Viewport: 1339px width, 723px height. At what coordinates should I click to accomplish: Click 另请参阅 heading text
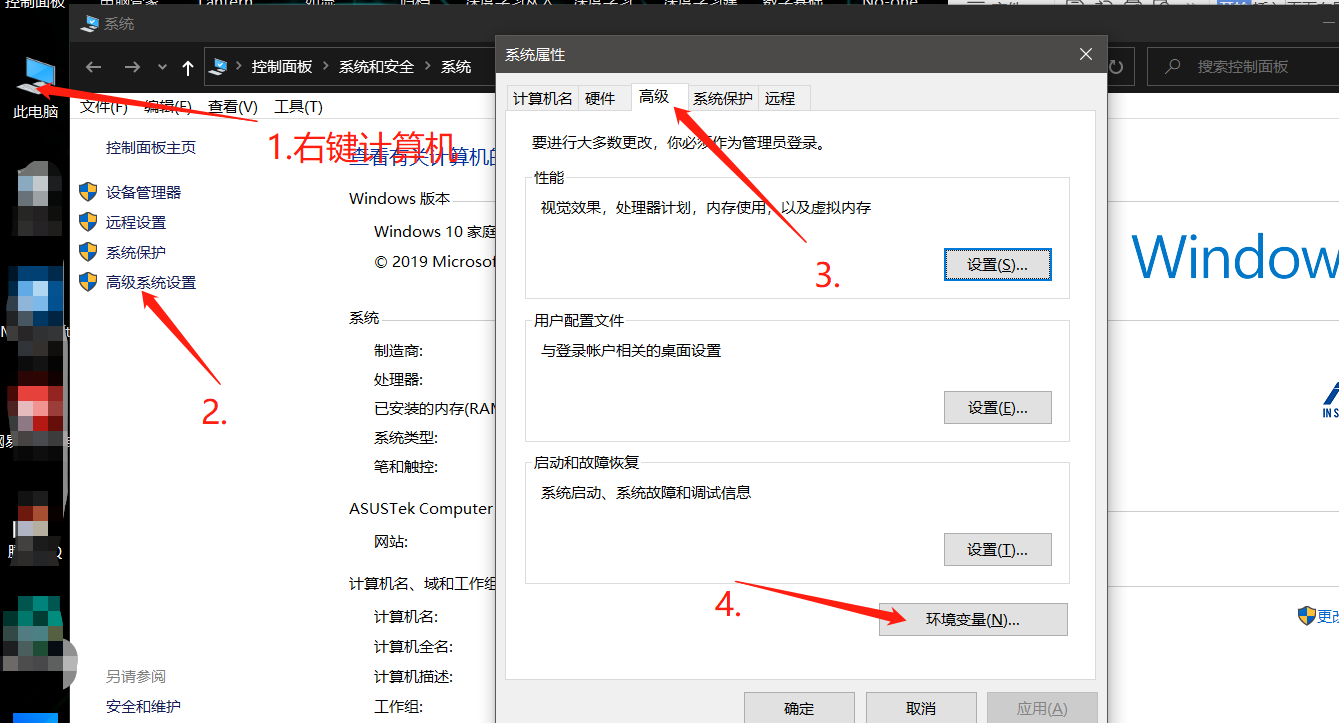(x=136, y=677)
